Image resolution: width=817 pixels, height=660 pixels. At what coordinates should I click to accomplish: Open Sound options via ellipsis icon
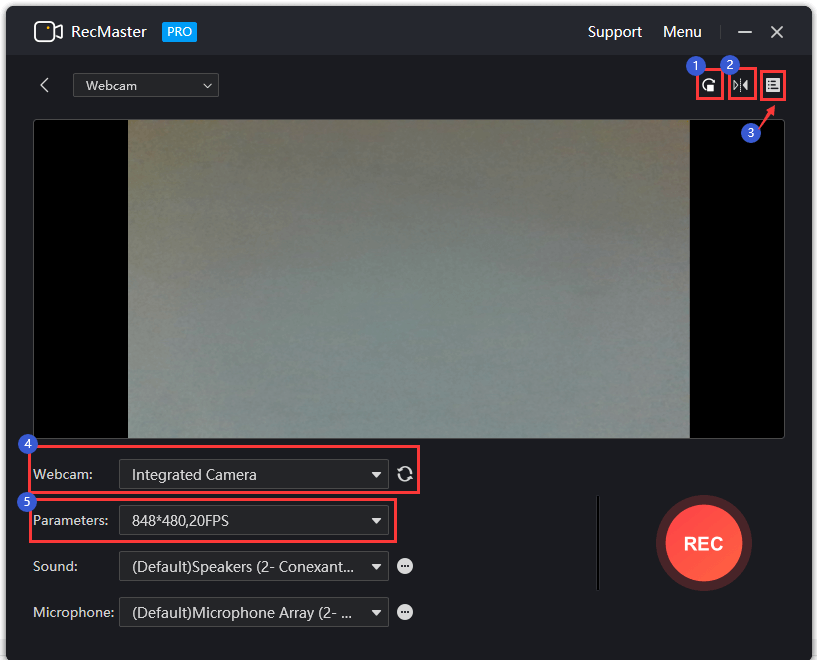tap(405, 566)
